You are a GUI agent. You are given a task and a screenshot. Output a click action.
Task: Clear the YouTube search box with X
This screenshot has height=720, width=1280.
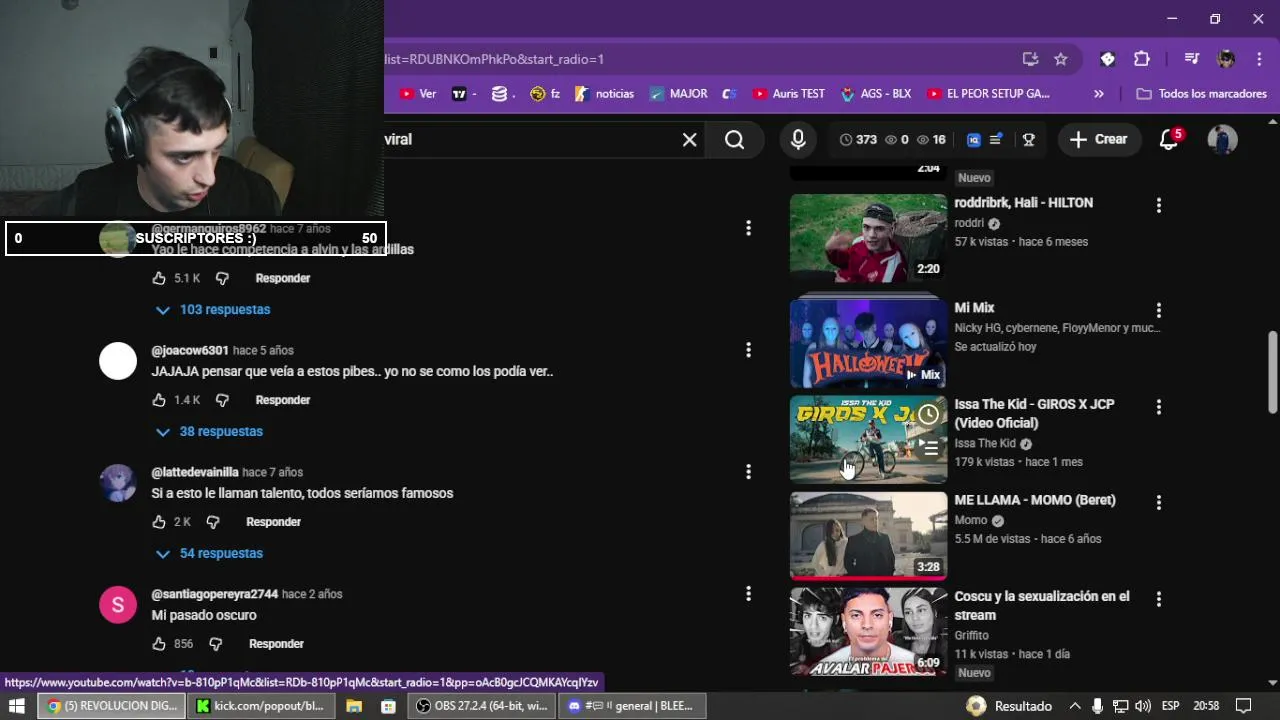(x=689, y=140)
